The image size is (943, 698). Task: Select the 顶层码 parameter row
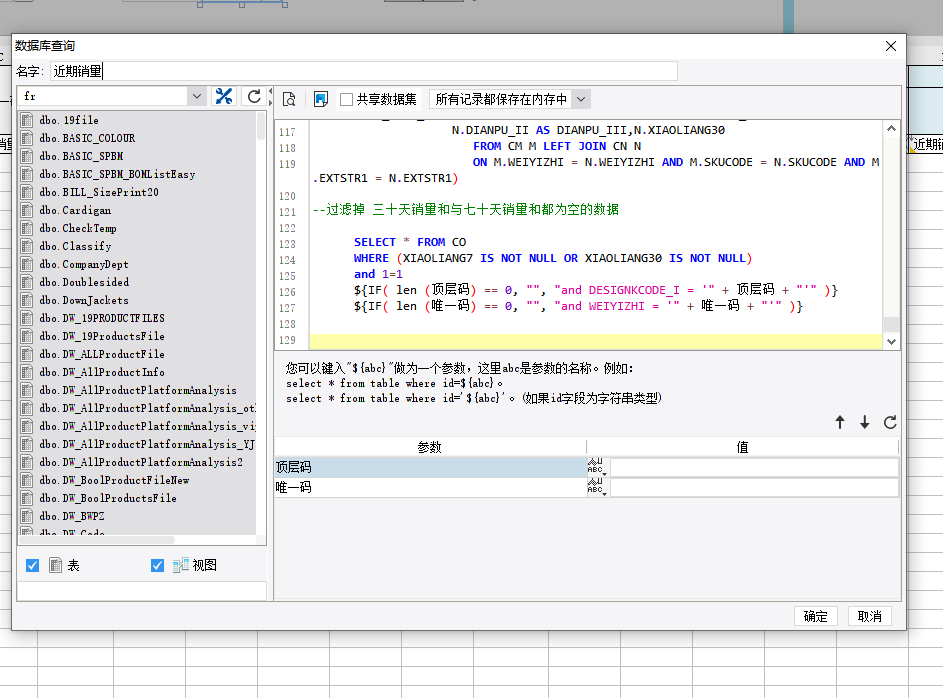430,467
